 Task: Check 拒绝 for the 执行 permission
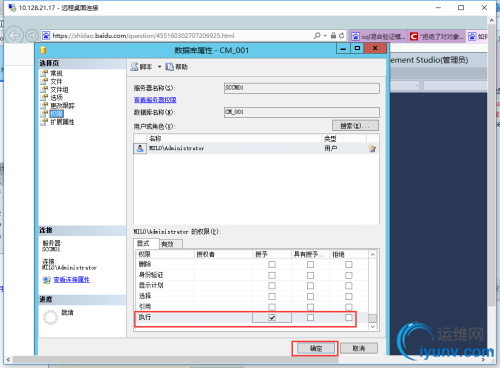point(349,318)
